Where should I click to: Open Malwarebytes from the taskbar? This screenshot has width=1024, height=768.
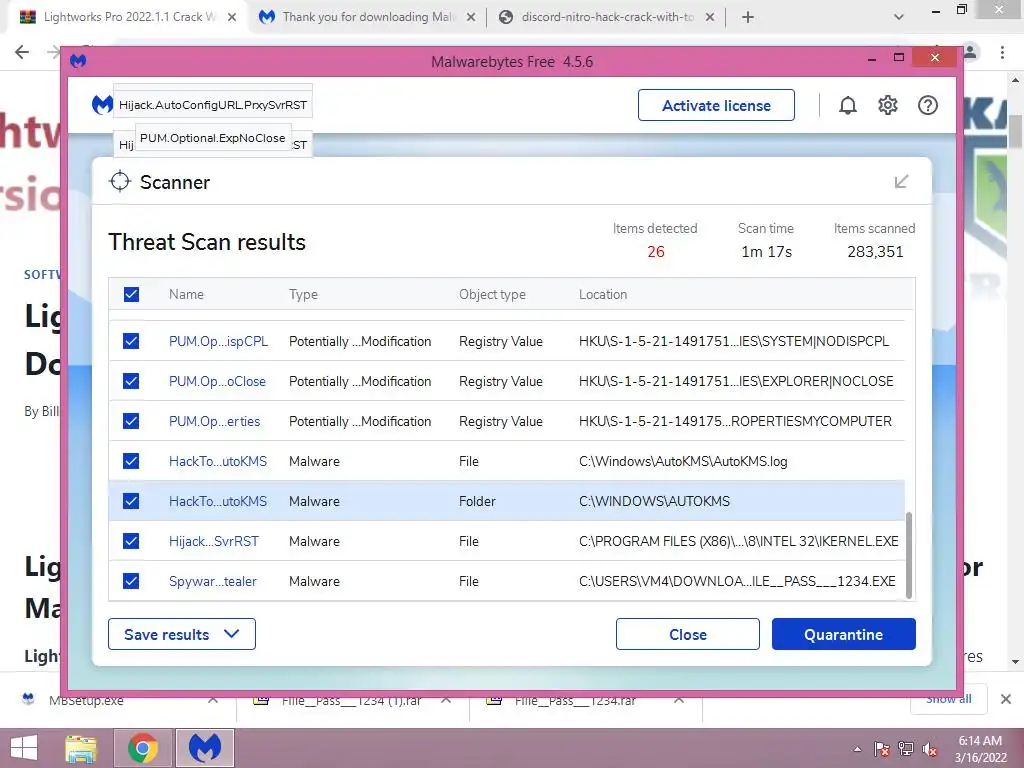[x=204, y=748]
